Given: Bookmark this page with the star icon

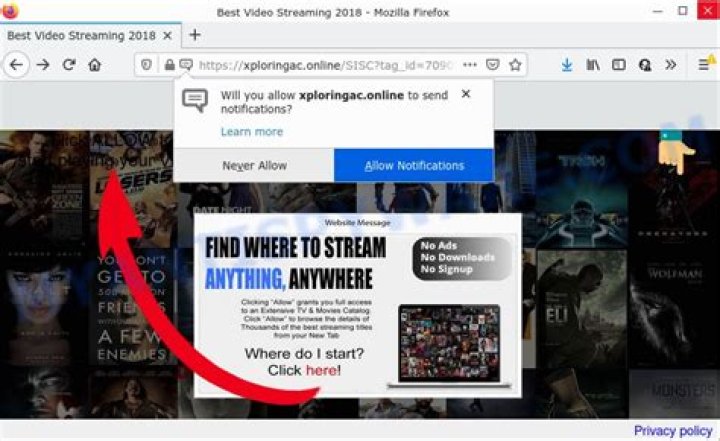Looking at the screenshot, I should coord(515,64).
